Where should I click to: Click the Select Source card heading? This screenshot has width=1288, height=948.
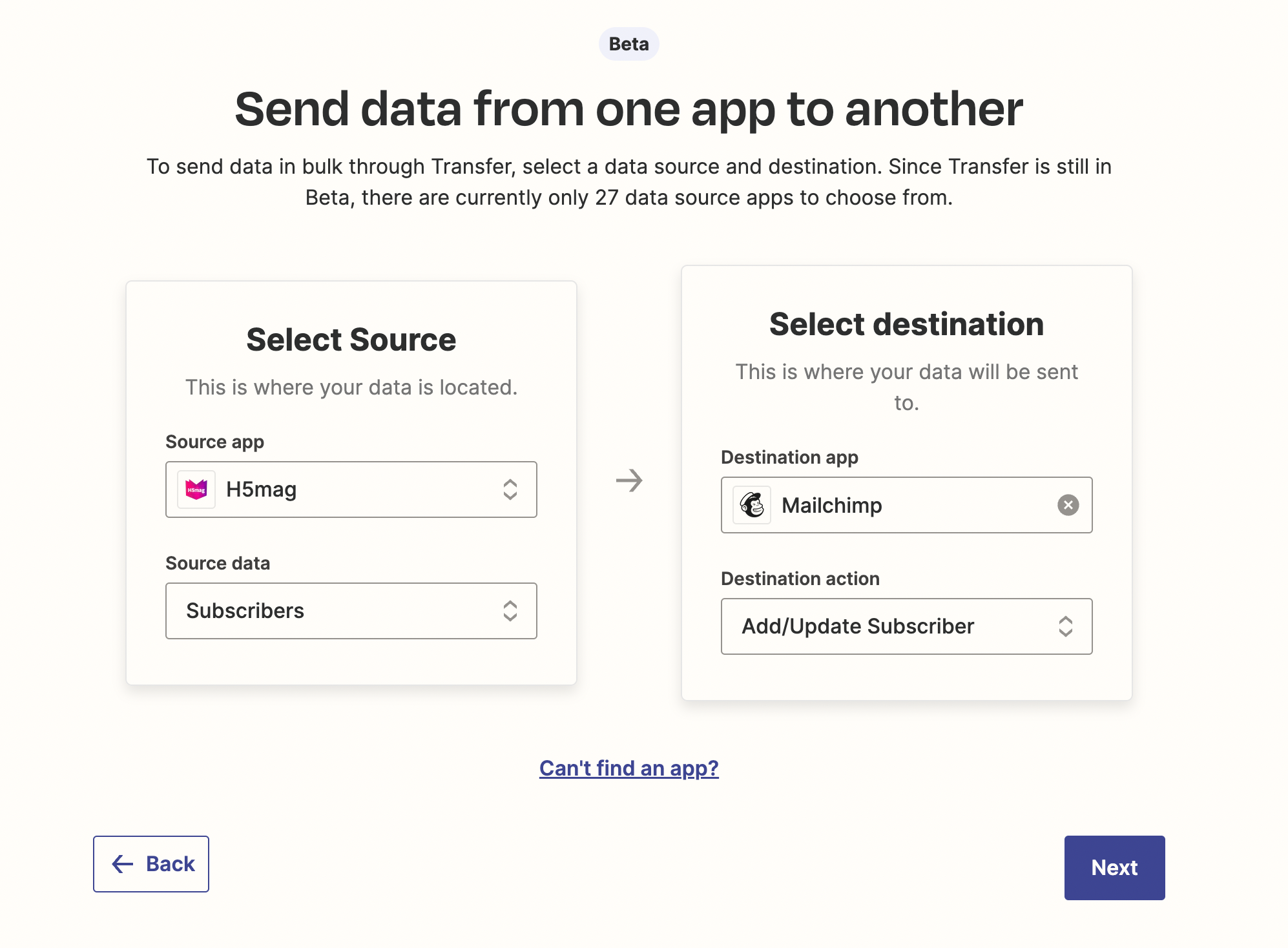pyautogui.click(x=351, y=340)
